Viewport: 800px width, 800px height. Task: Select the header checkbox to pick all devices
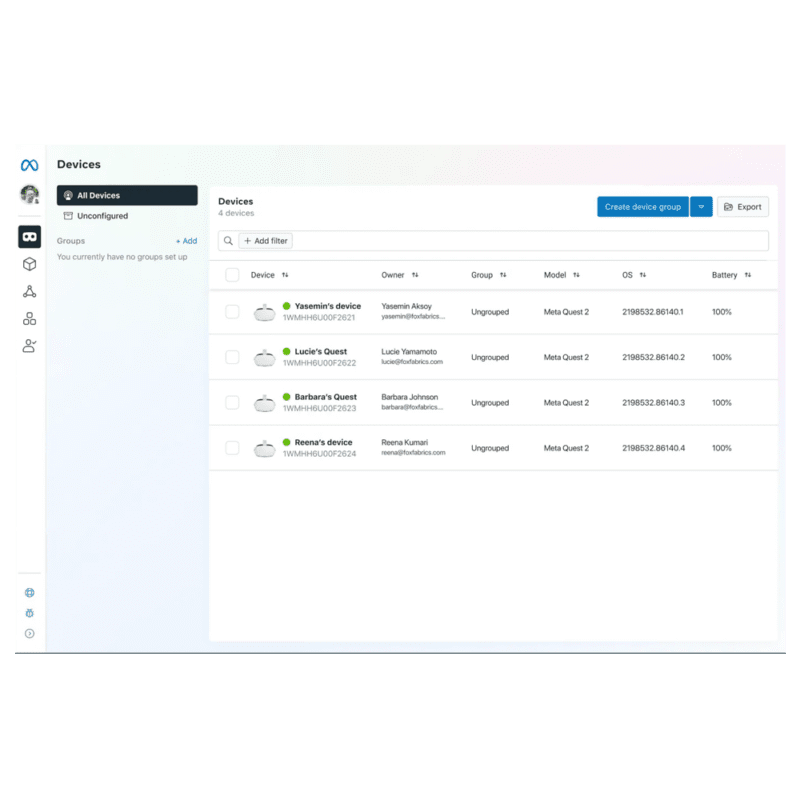(232, 274)
